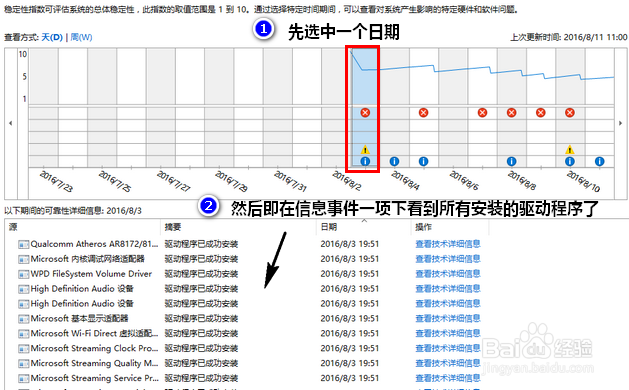The image size is (629, 390).
Task: Select source text Microsoft 内核调试网络适配器
Action: (87, 259)
